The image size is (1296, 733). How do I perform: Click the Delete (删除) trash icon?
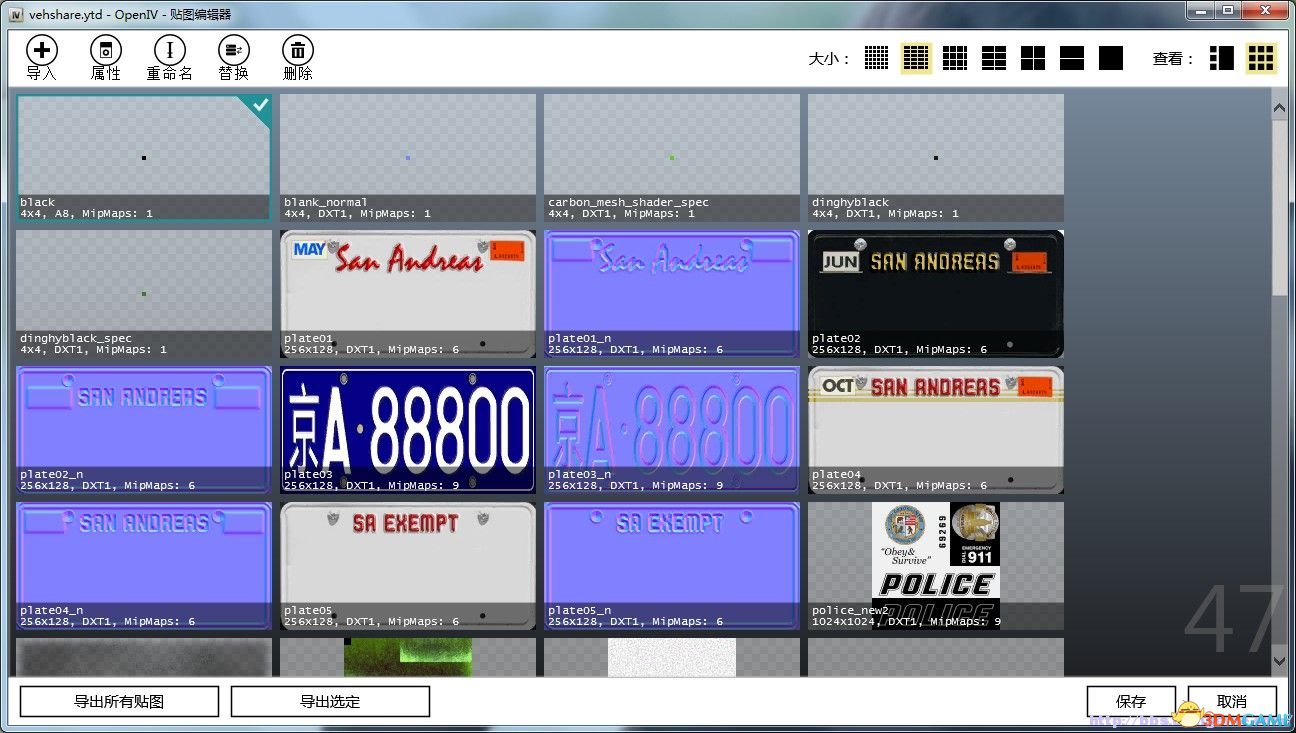coord(298,50)
